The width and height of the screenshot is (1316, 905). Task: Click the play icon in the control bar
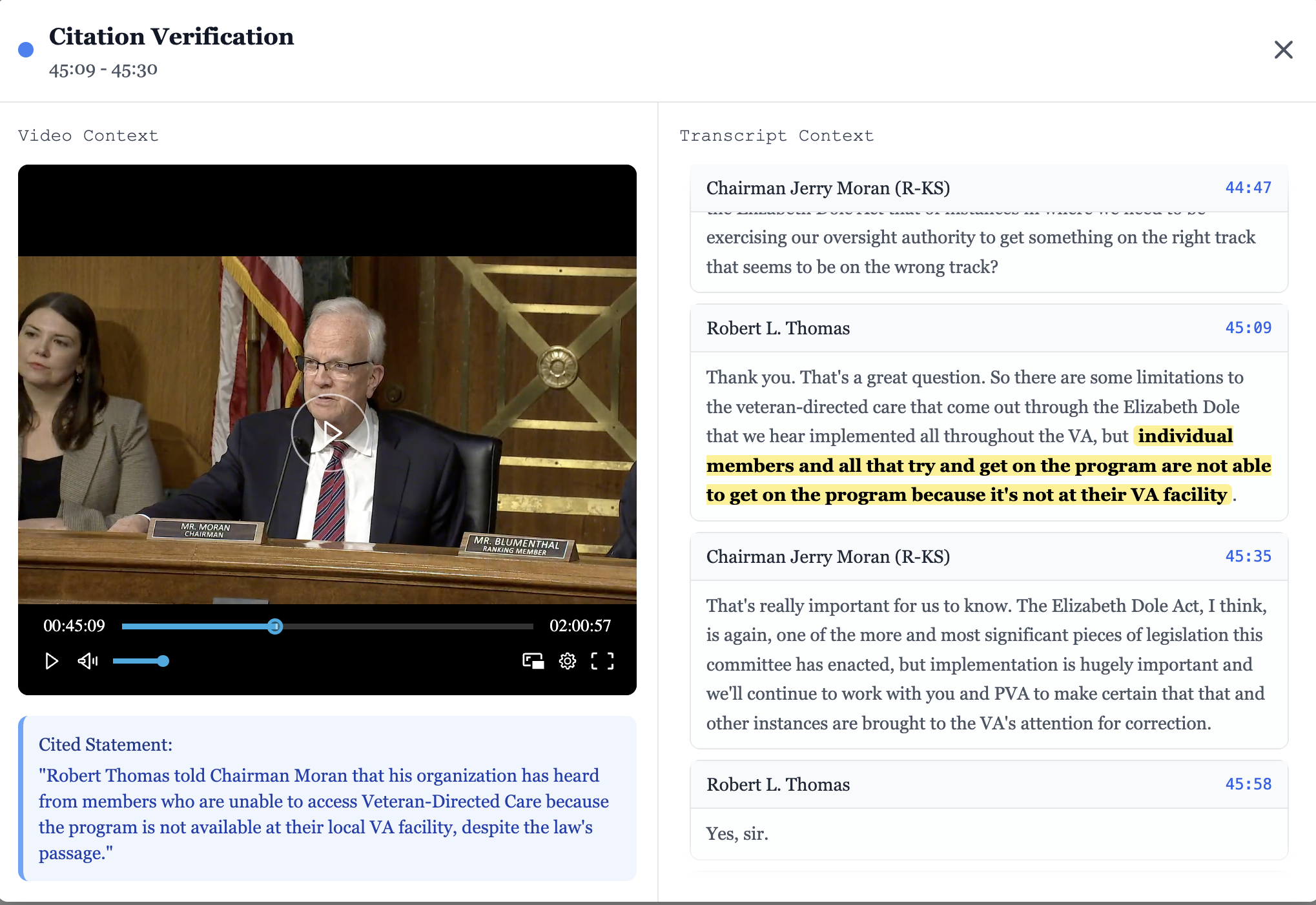coord(52,661)
